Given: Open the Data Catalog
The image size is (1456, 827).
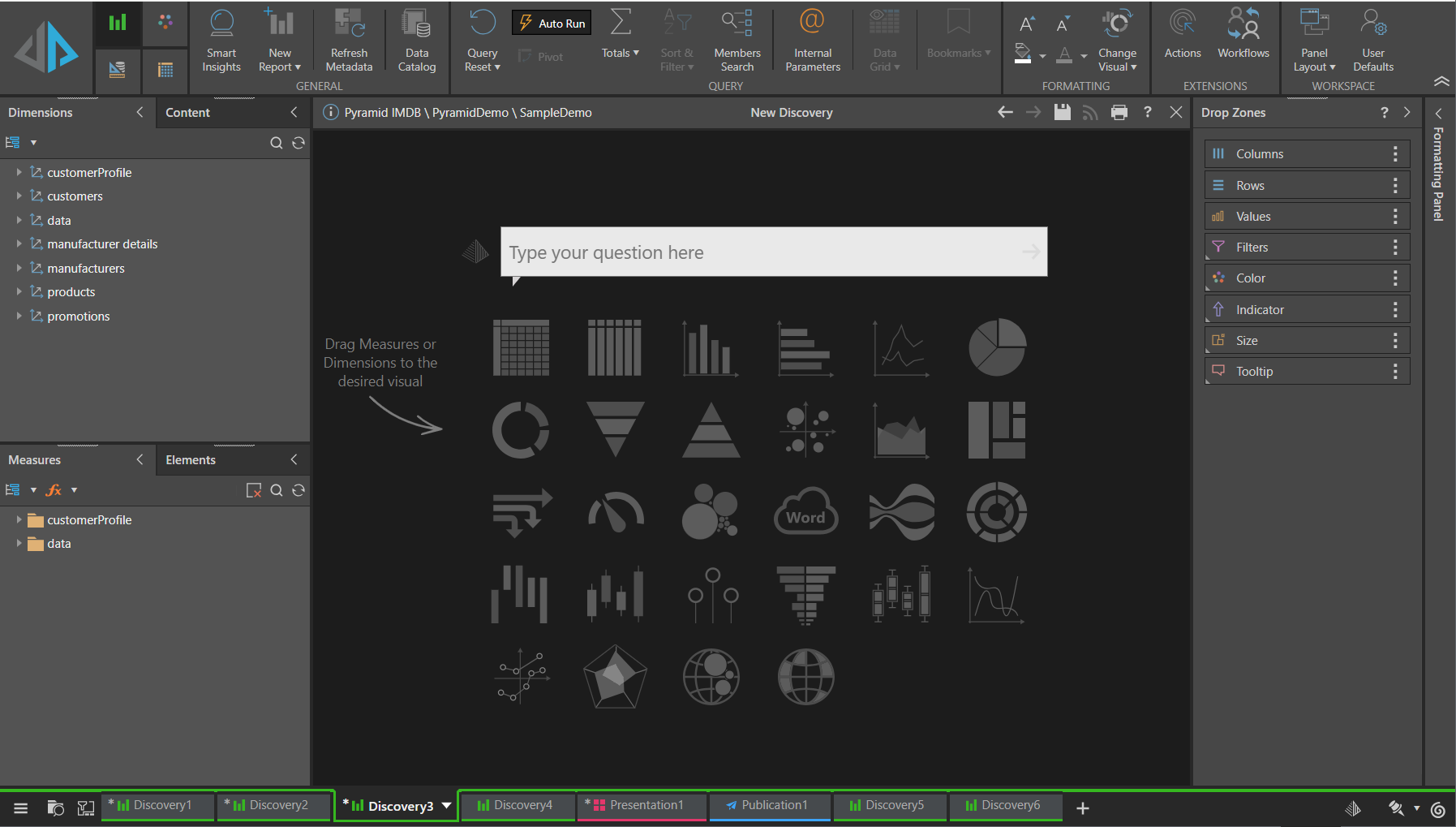Looking at the screenshot, I should [417, 41].
